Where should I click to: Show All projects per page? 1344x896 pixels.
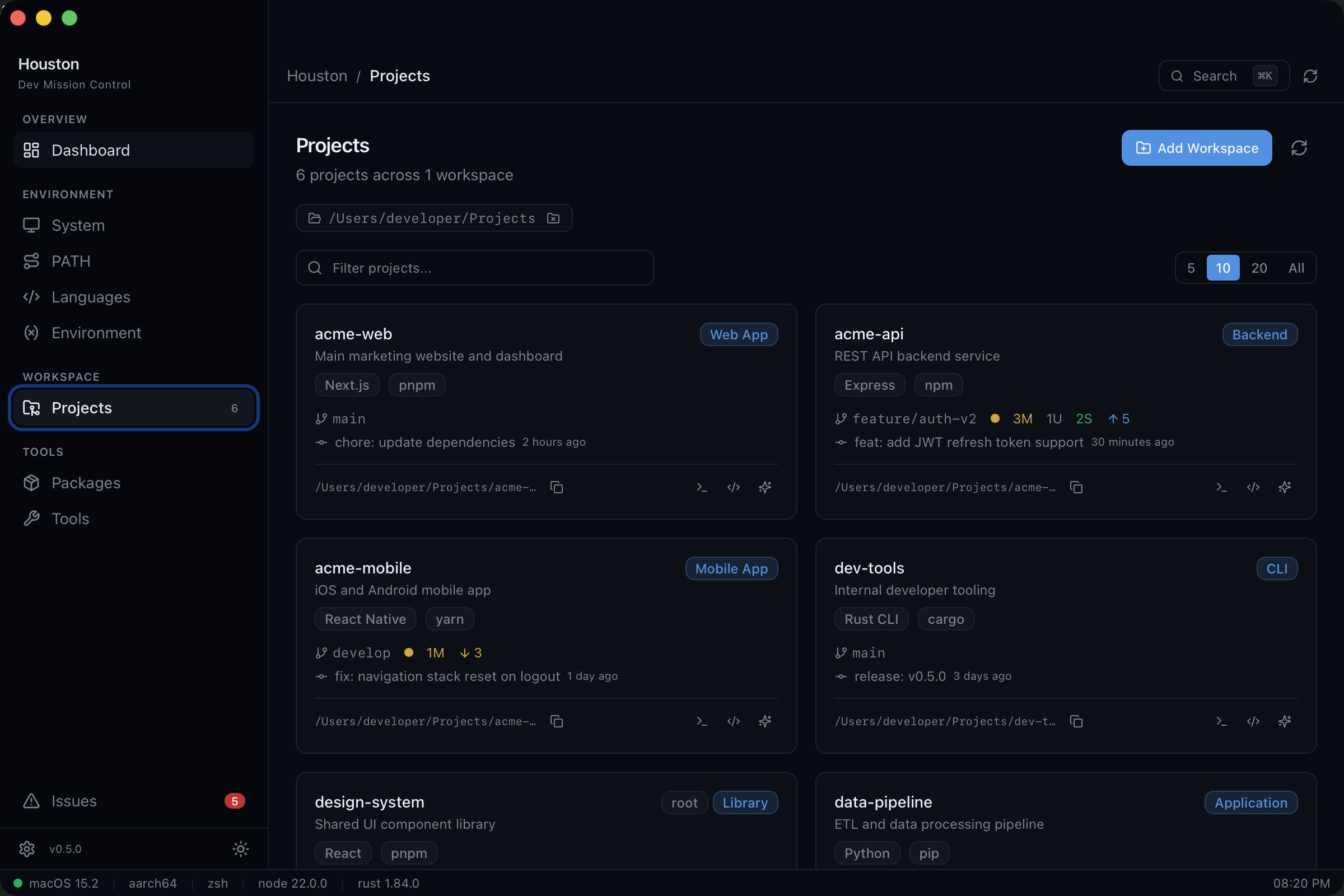[x=1295, y=268]
